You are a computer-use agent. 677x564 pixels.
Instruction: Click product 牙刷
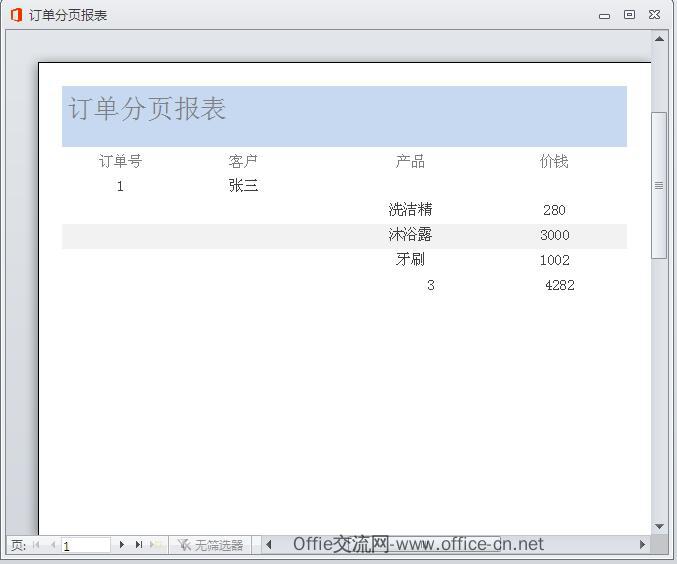pyautogui.click(x=410, y=259)
